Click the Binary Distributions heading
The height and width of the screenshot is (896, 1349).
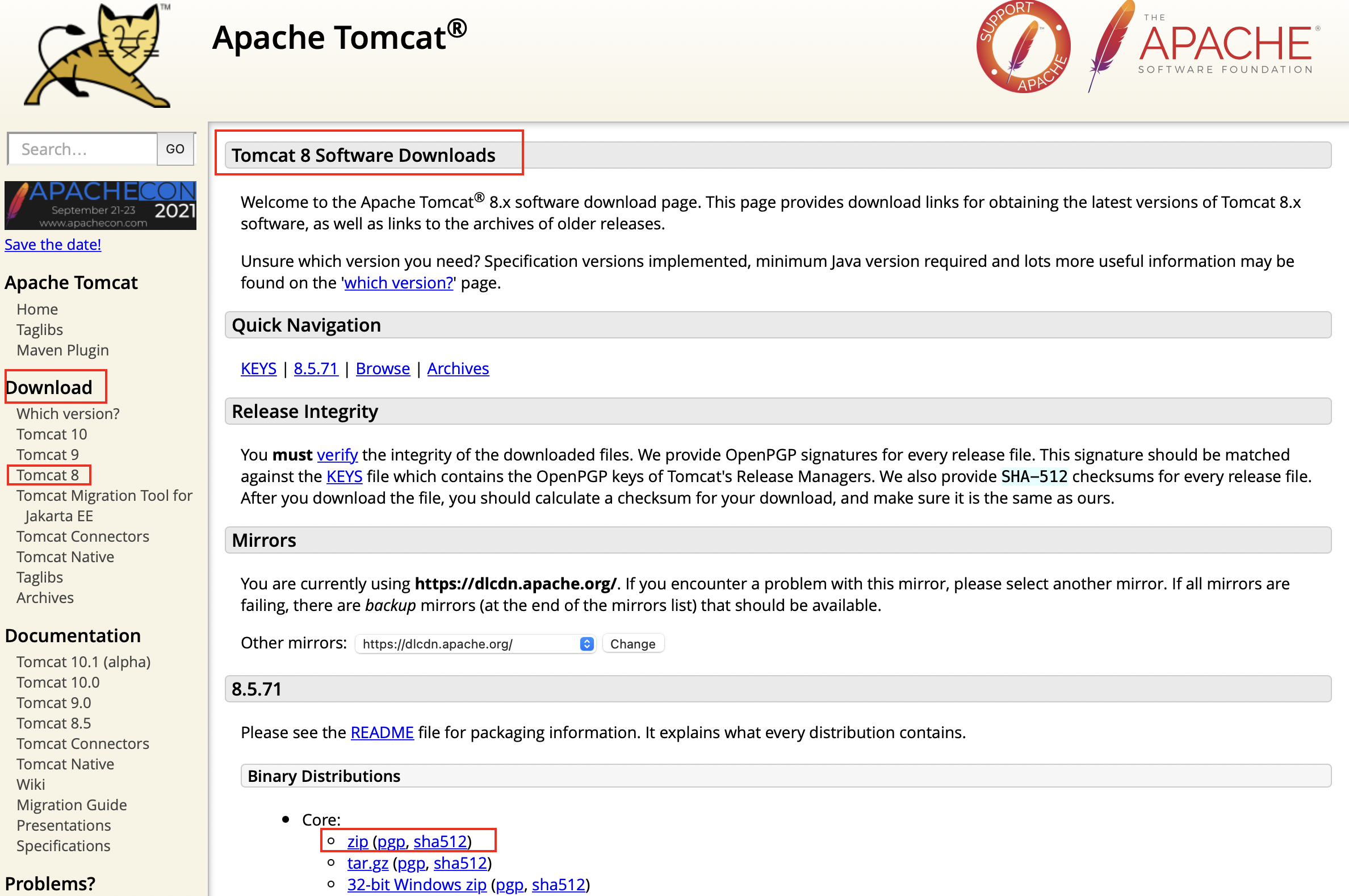coord(324,777)
